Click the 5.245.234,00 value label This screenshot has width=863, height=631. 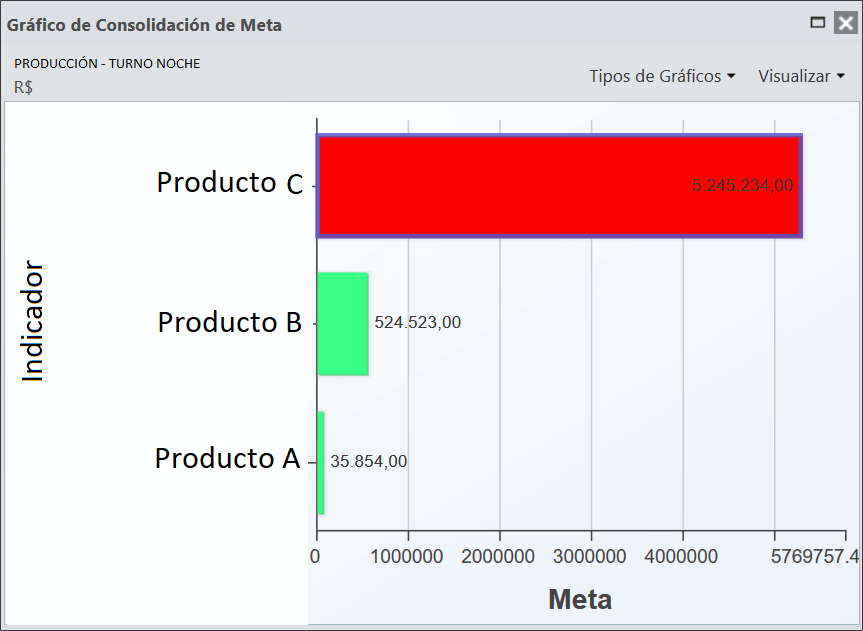pos(742,186)
